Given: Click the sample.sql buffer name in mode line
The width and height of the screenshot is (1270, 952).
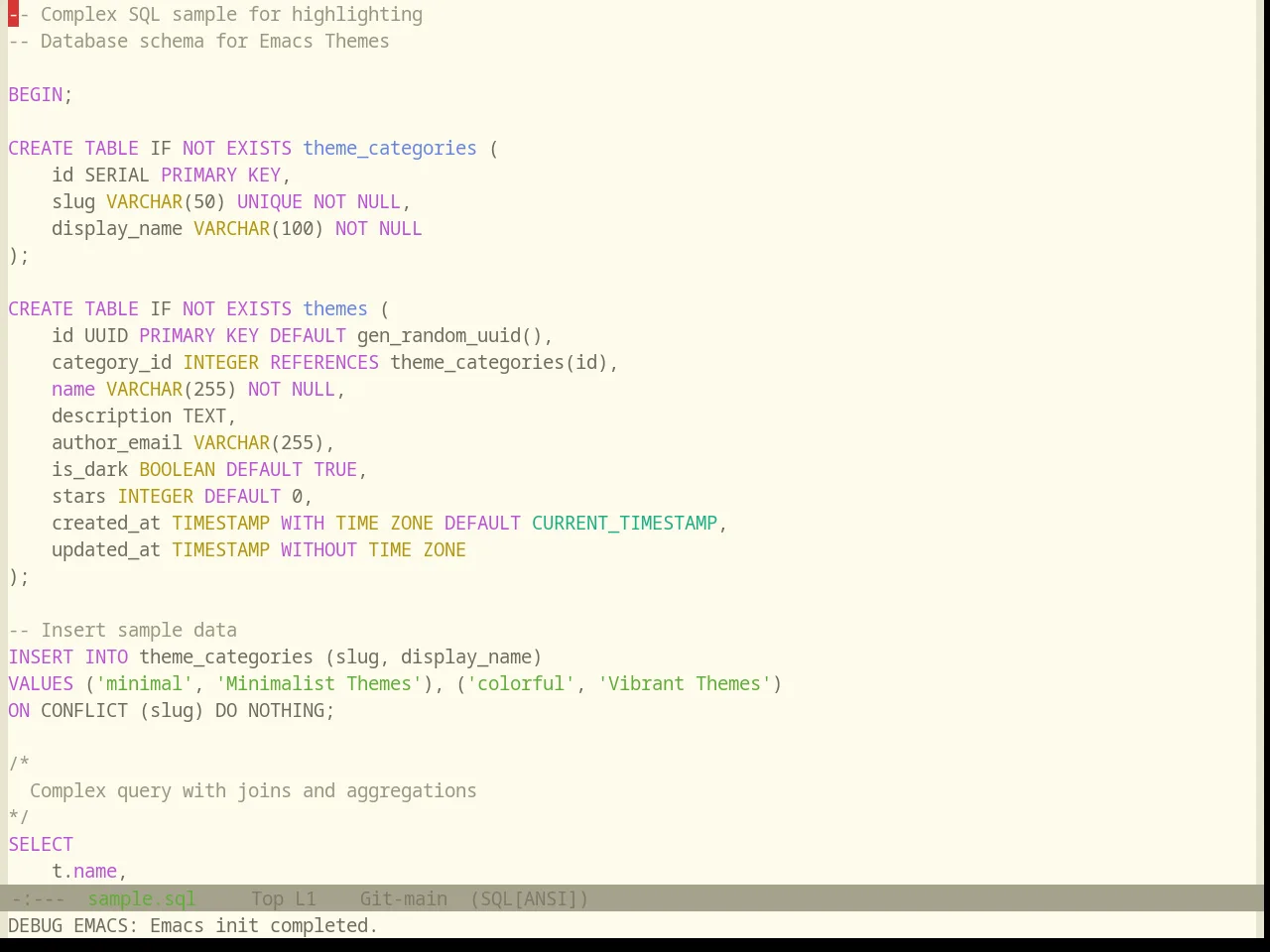Looking at the screenshot, I should [x=142, y=898].
